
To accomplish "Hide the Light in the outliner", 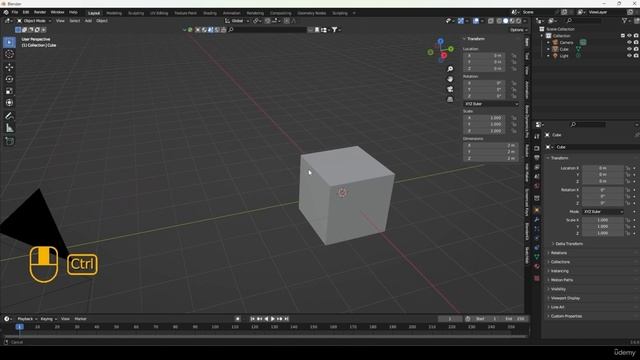I will [629, 56].
